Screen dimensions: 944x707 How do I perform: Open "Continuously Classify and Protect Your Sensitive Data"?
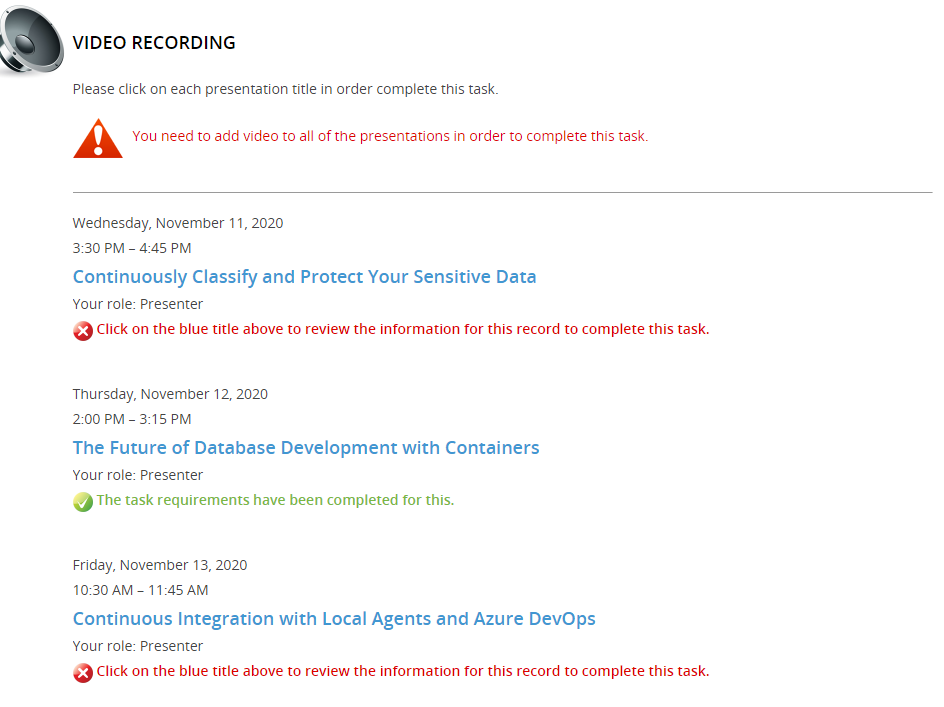[x=304, y=277]
